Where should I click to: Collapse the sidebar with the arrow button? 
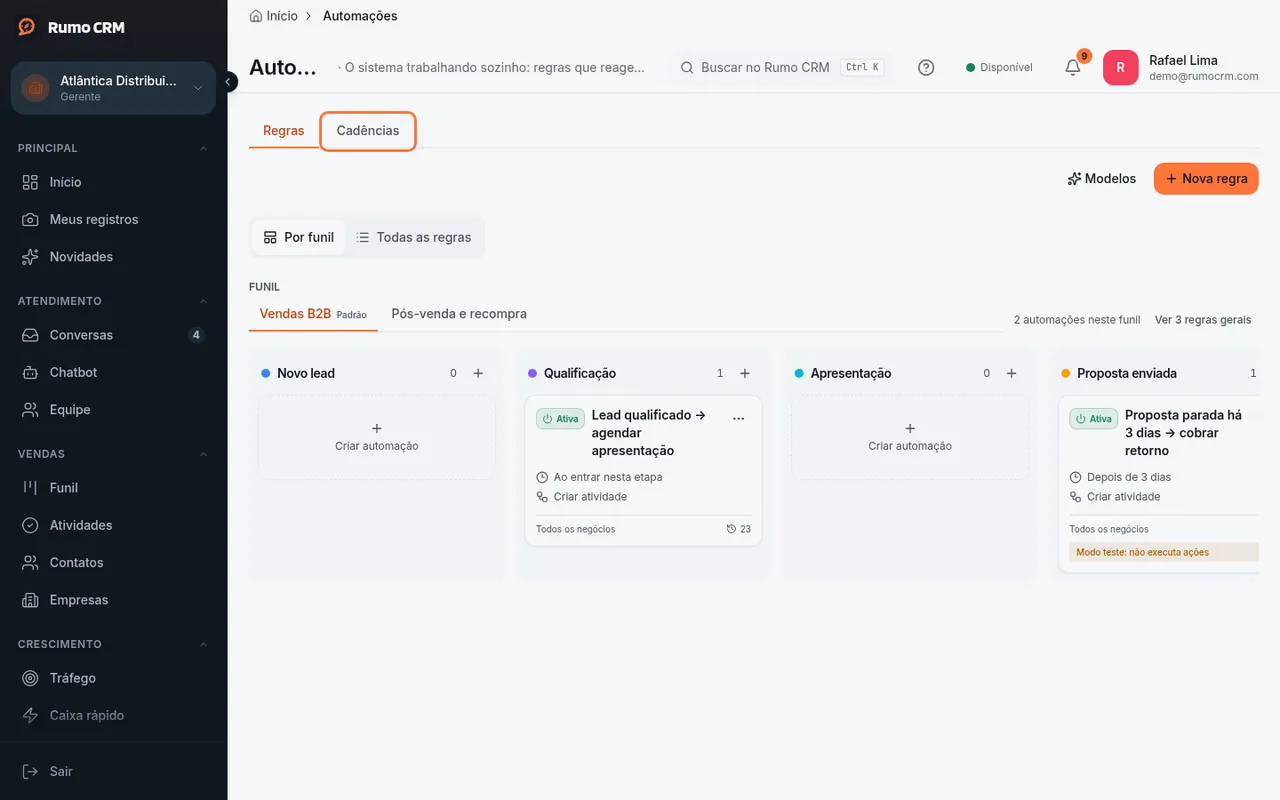pos(227,81)
